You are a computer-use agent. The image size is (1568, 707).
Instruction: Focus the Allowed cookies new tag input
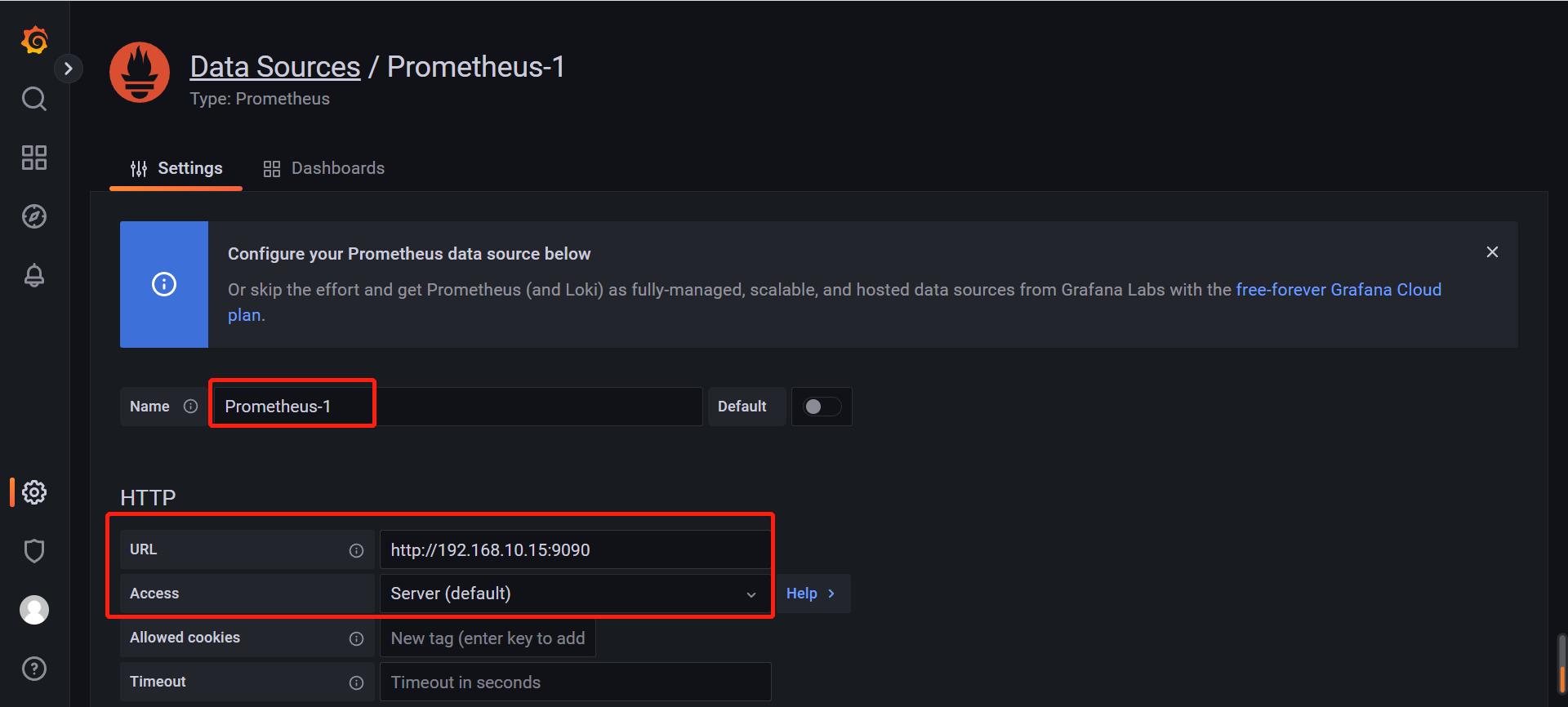[x=488, y=638]
